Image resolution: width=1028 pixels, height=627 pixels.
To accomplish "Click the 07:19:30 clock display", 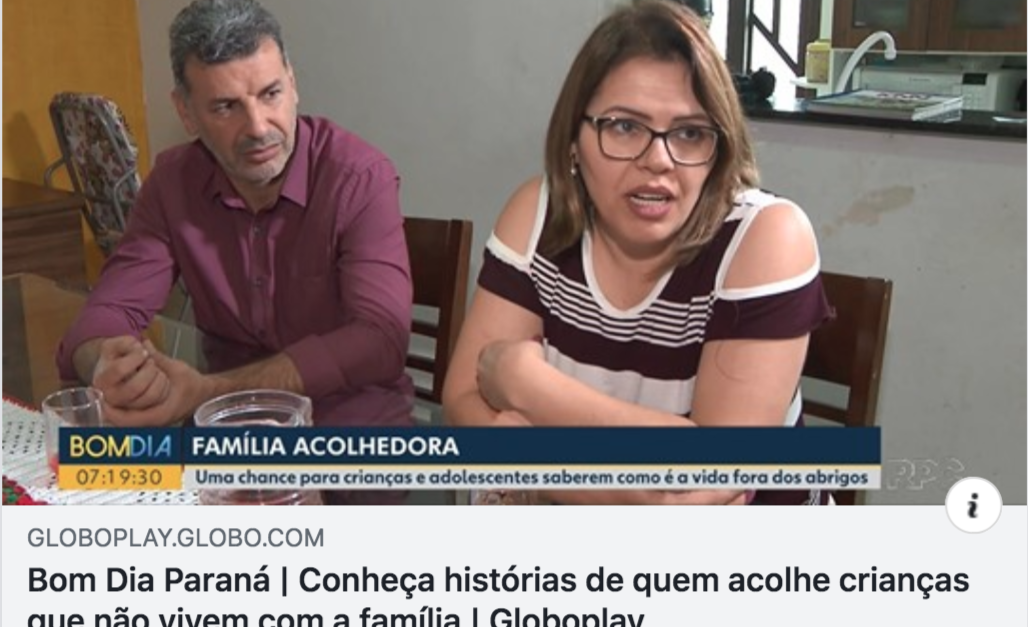I will tap(119, 477).
